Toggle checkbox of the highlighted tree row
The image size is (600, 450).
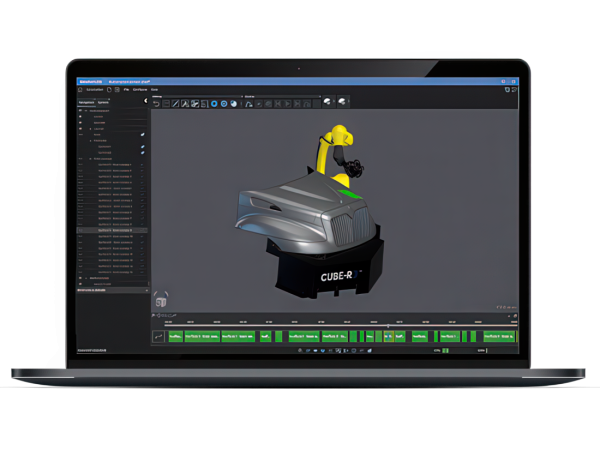143,230
